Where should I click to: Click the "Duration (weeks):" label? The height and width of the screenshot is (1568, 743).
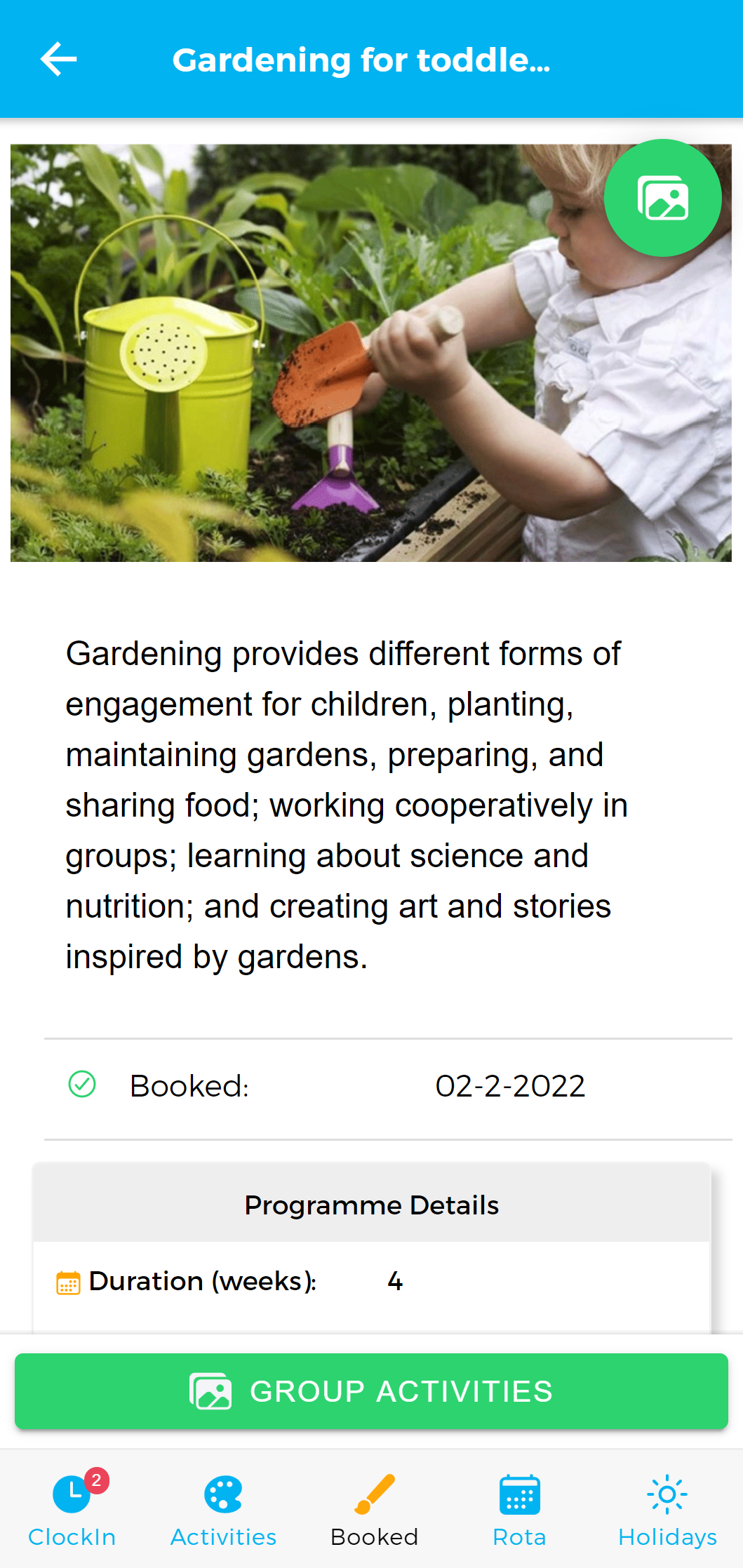click(x=203, y=1281)
